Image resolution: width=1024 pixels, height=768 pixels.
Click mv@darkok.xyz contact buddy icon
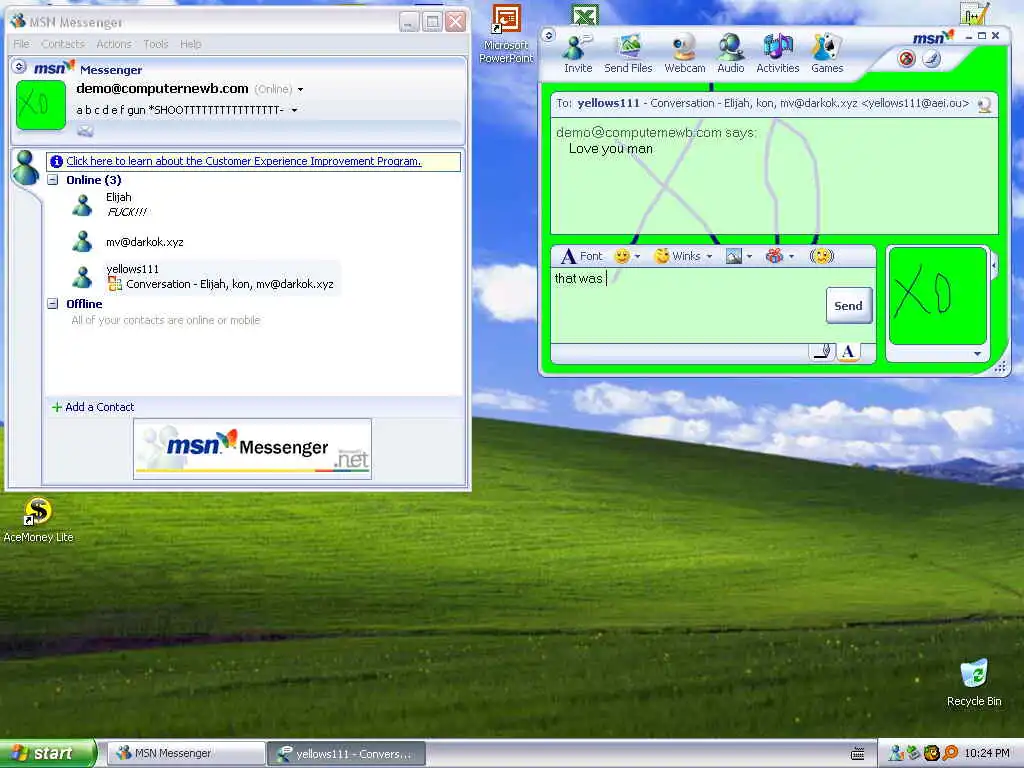pyautogui.click(x=82, y=242)
